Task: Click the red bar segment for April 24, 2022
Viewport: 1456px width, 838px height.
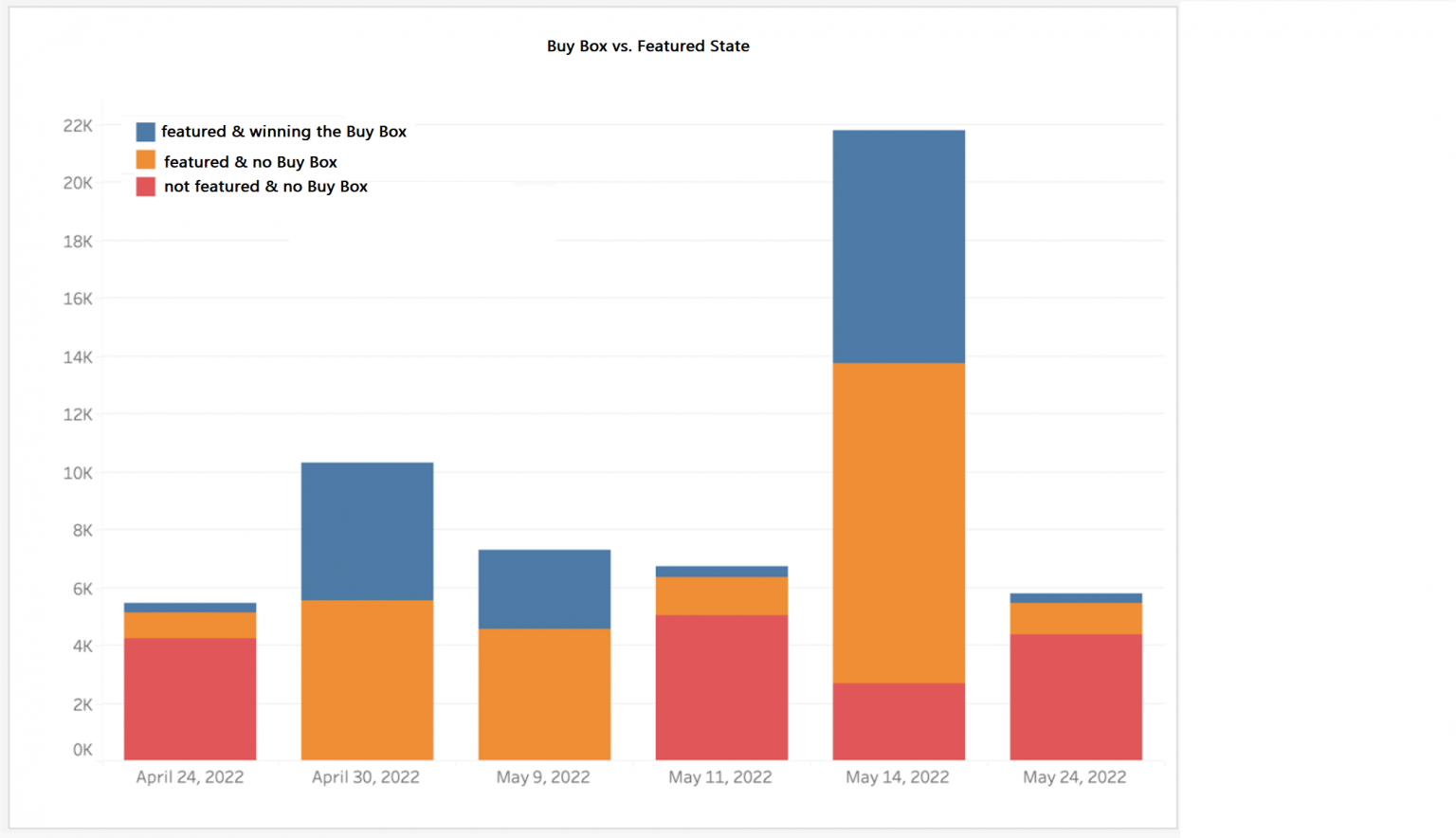Action: coord(190,699)
